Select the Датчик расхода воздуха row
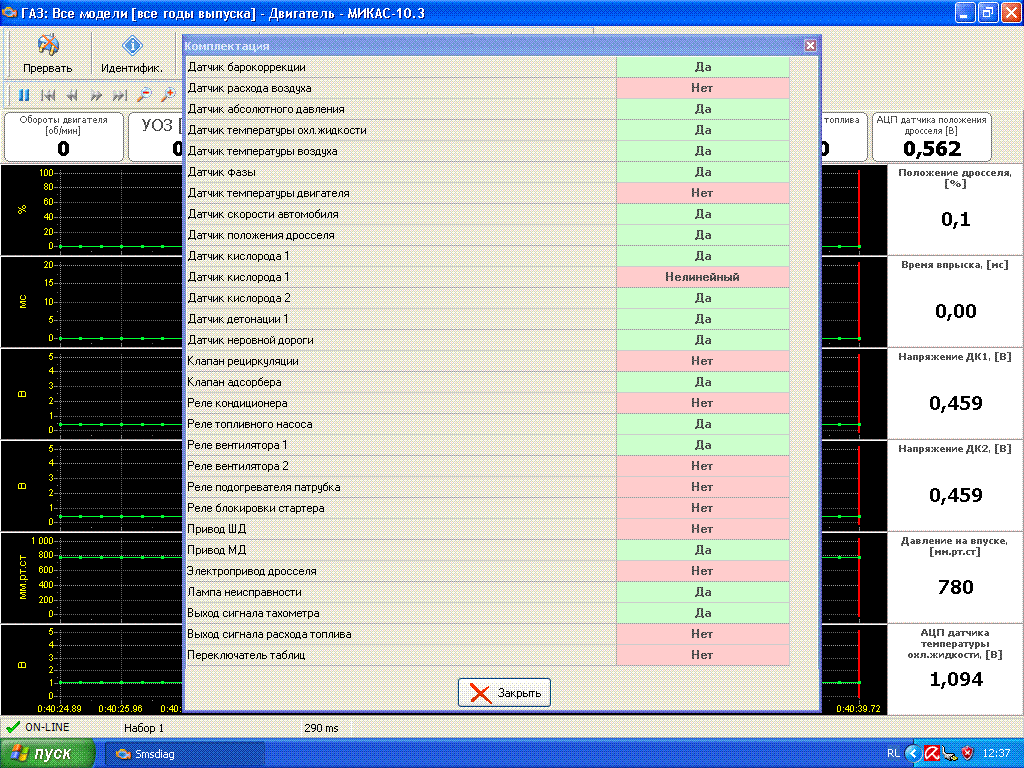The width and height of the screenshot is (1024, 768). click(x=400, y=88)
